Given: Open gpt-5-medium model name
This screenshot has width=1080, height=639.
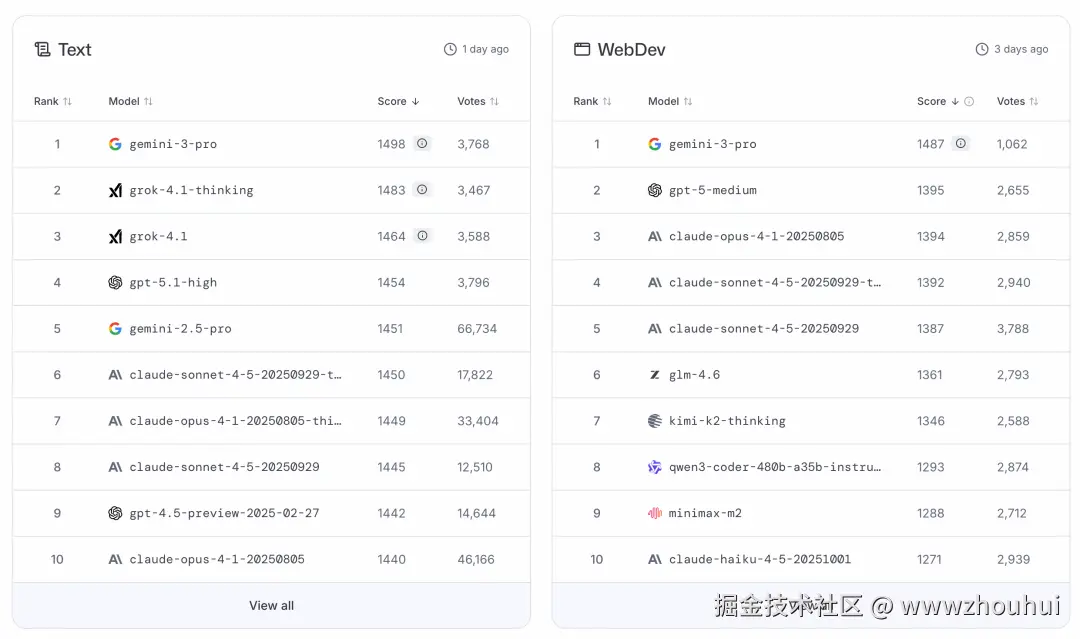Looking at the screenshot, I should pyautogui.click(x=713, y=190).
